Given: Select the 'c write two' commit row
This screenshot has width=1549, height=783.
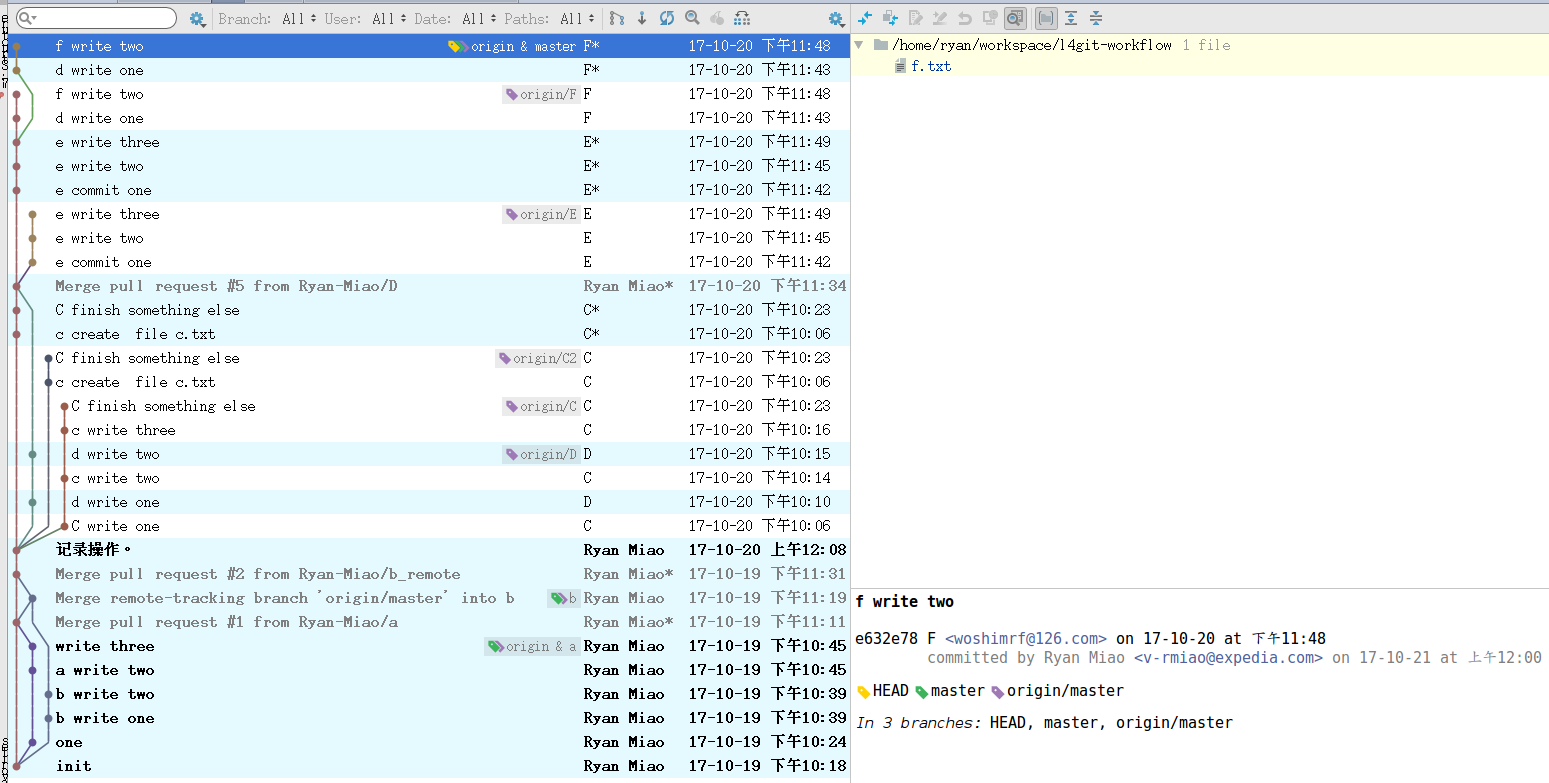Looking at the screenshot, I should 429,478.
